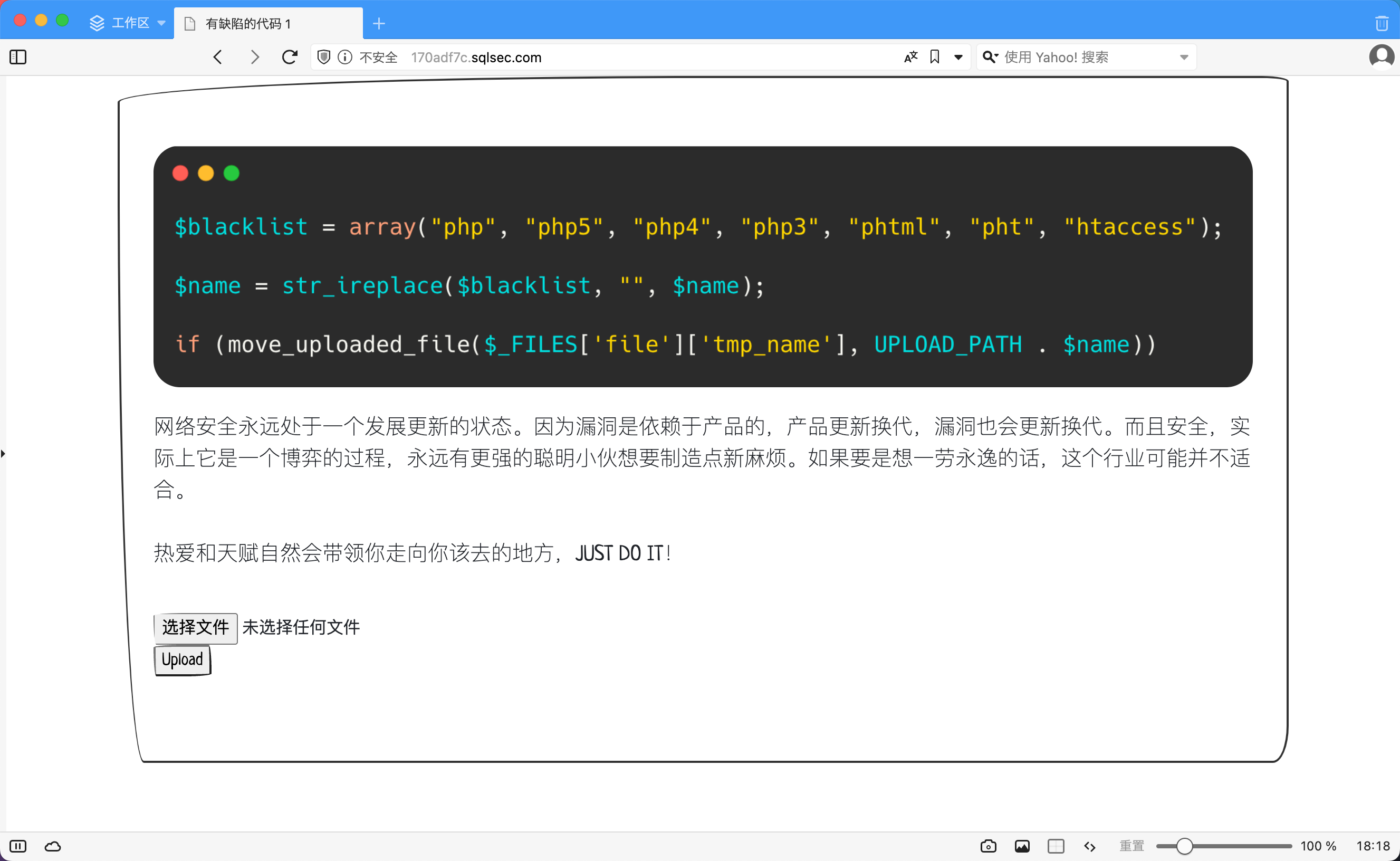Capture page with camera icon

tap(989, 846)
